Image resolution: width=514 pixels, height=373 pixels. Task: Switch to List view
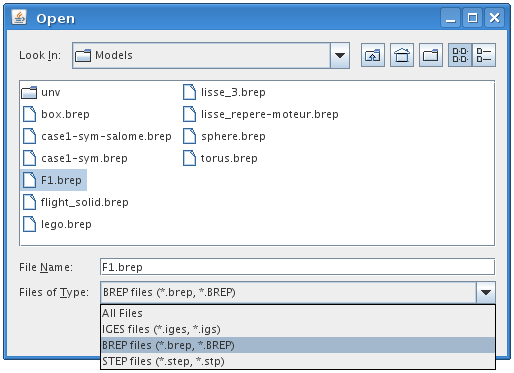460,55
